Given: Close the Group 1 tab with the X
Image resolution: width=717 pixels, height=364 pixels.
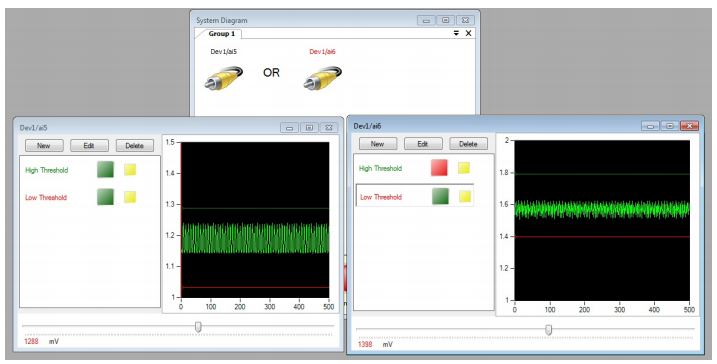Looking at the screenshot, I should coord(468,33).
